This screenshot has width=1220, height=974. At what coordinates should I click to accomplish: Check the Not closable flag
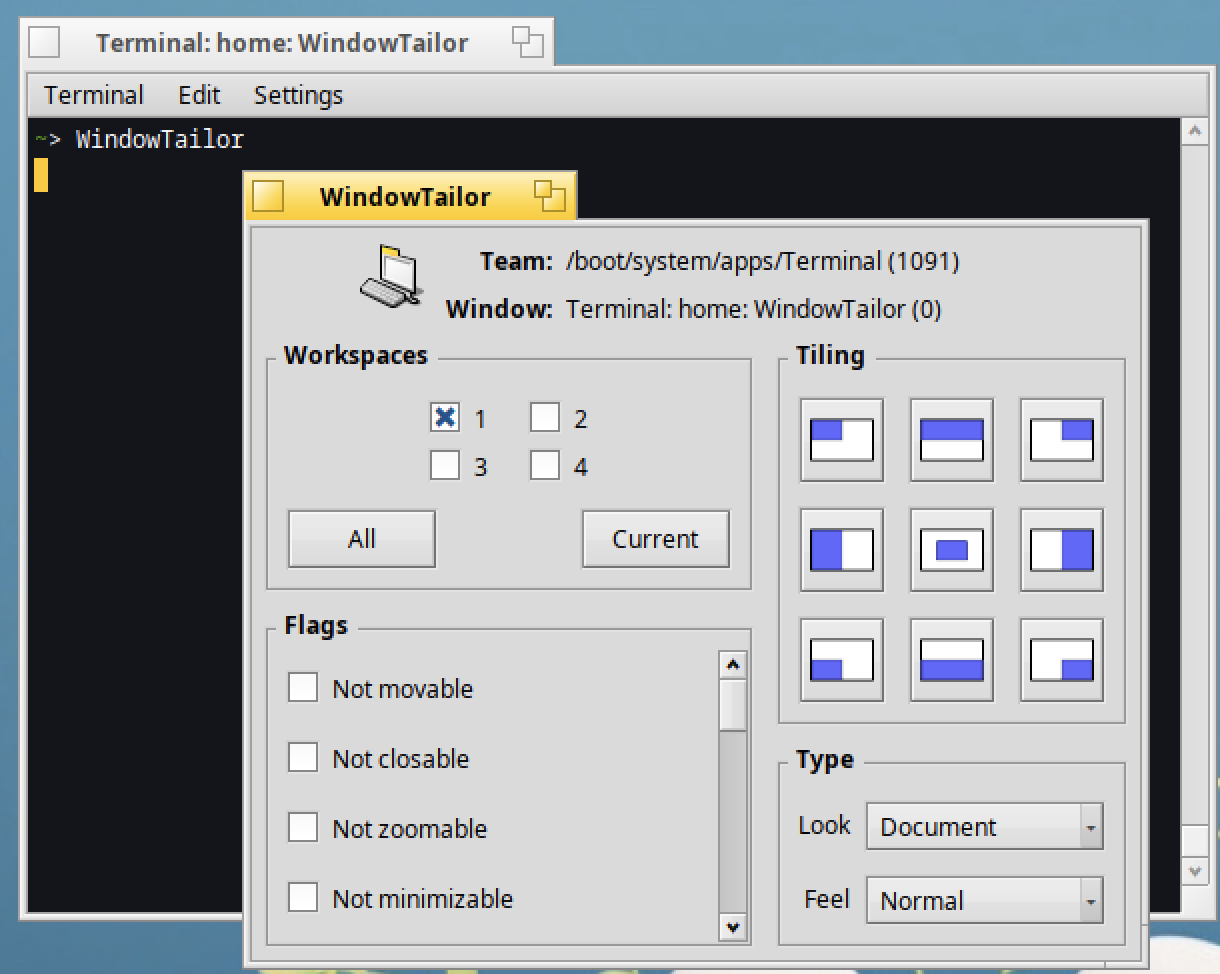pos(303,758)
